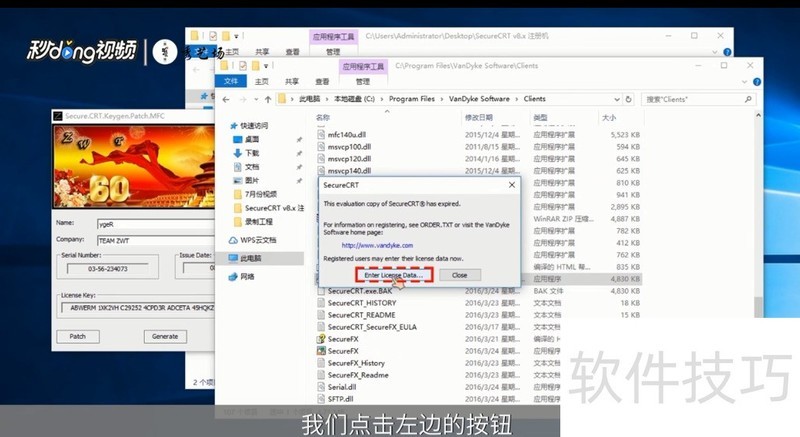Select SecureCRT_HISTORY file
Viewport: 800px width, 437px height.
[362, 303]
